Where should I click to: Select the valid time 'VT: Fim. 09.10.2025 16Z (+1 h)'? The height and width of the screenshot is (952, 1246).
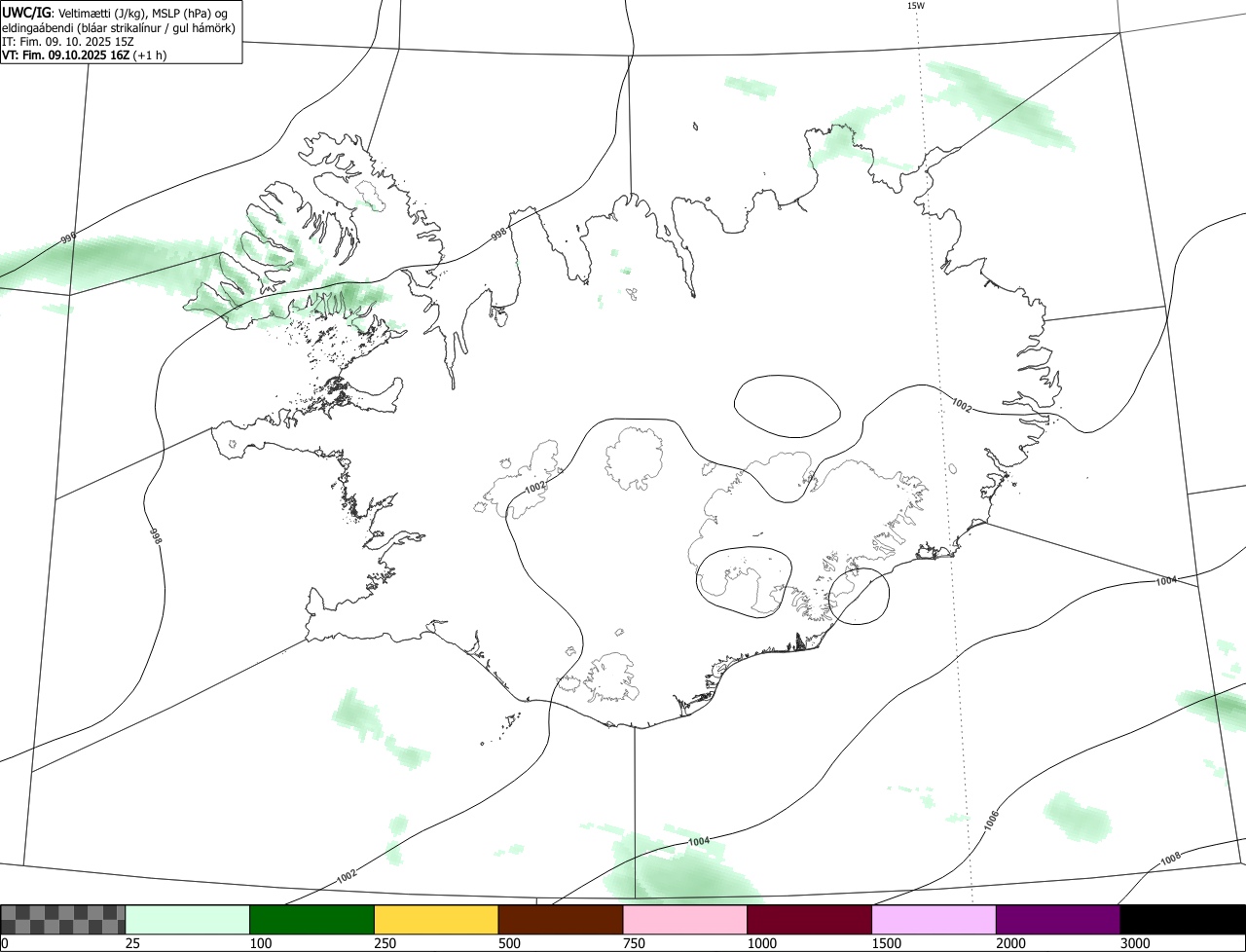point(84,55)
